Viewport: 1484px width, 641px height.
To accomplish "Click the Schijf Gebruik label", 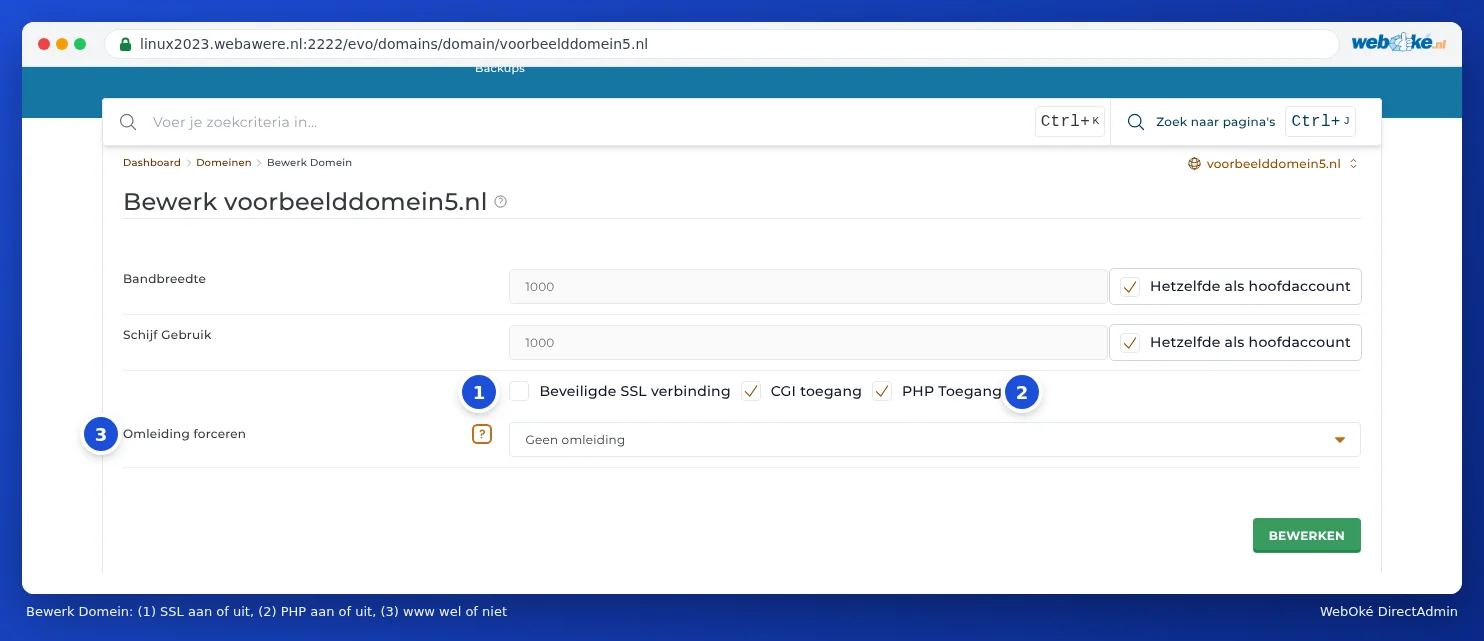I will click(167, 335).
